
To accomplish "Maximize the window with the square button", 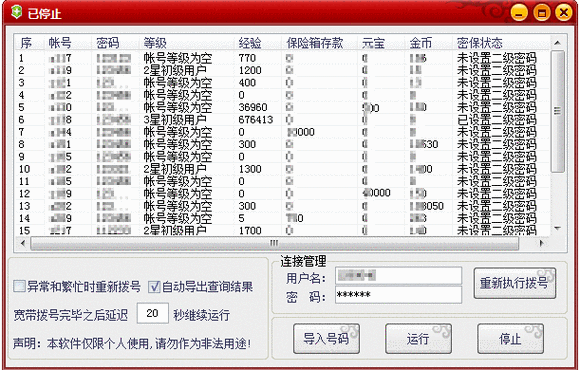I will click(x=542, y=13).
